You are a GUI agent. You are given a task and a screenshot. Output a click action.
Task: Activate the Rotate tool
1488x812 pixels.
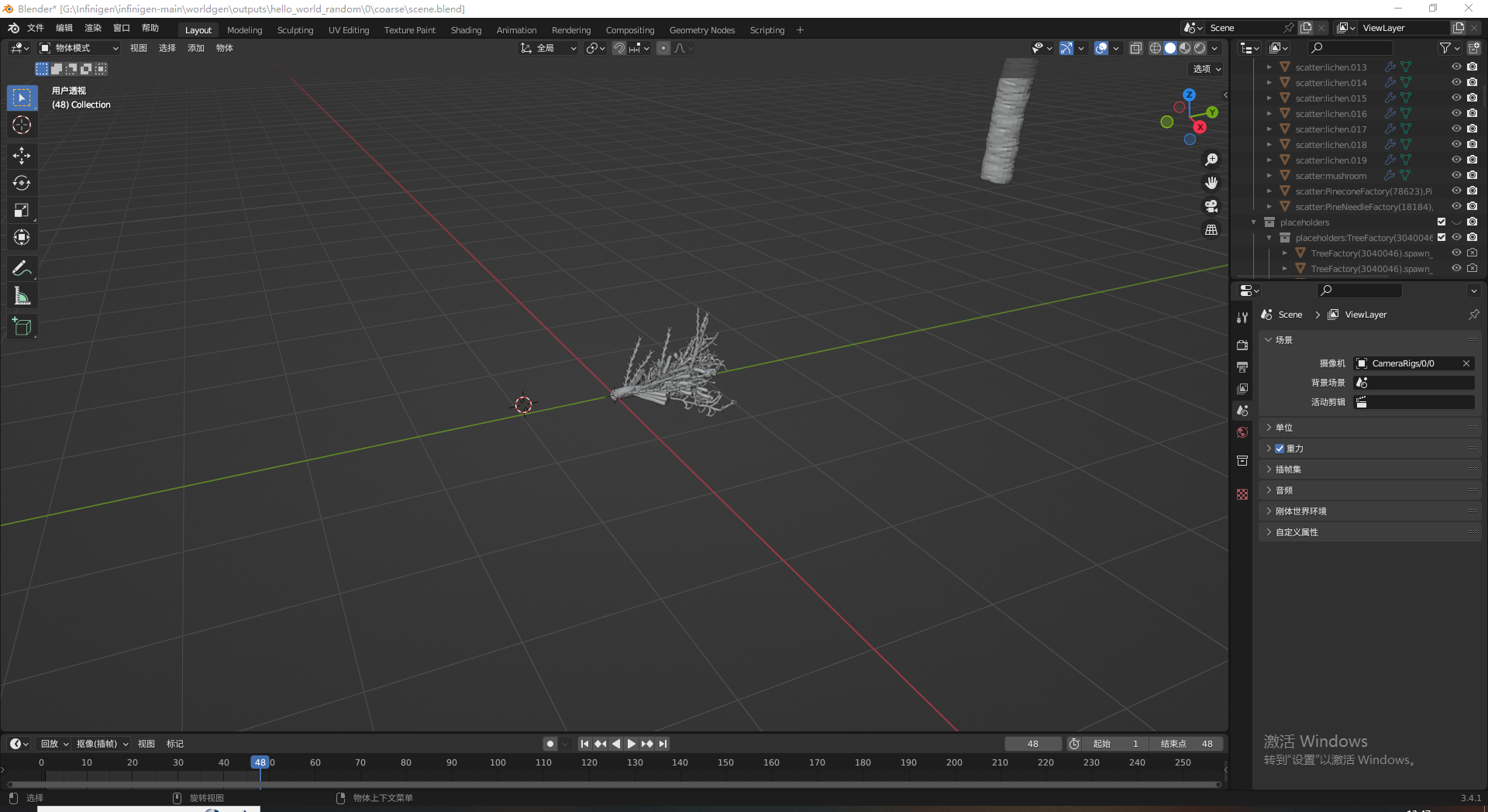22,183
